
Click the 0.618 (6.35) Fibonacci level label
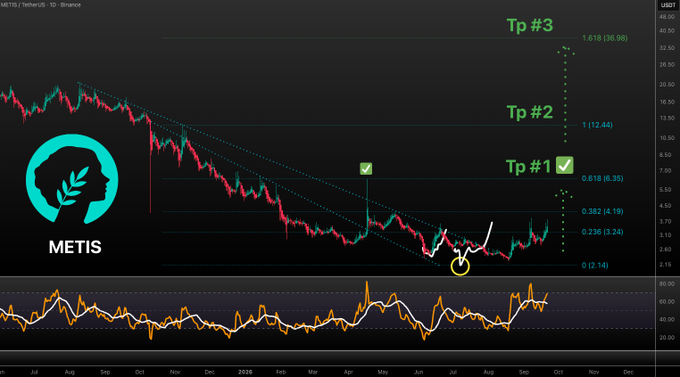point(602,178)
